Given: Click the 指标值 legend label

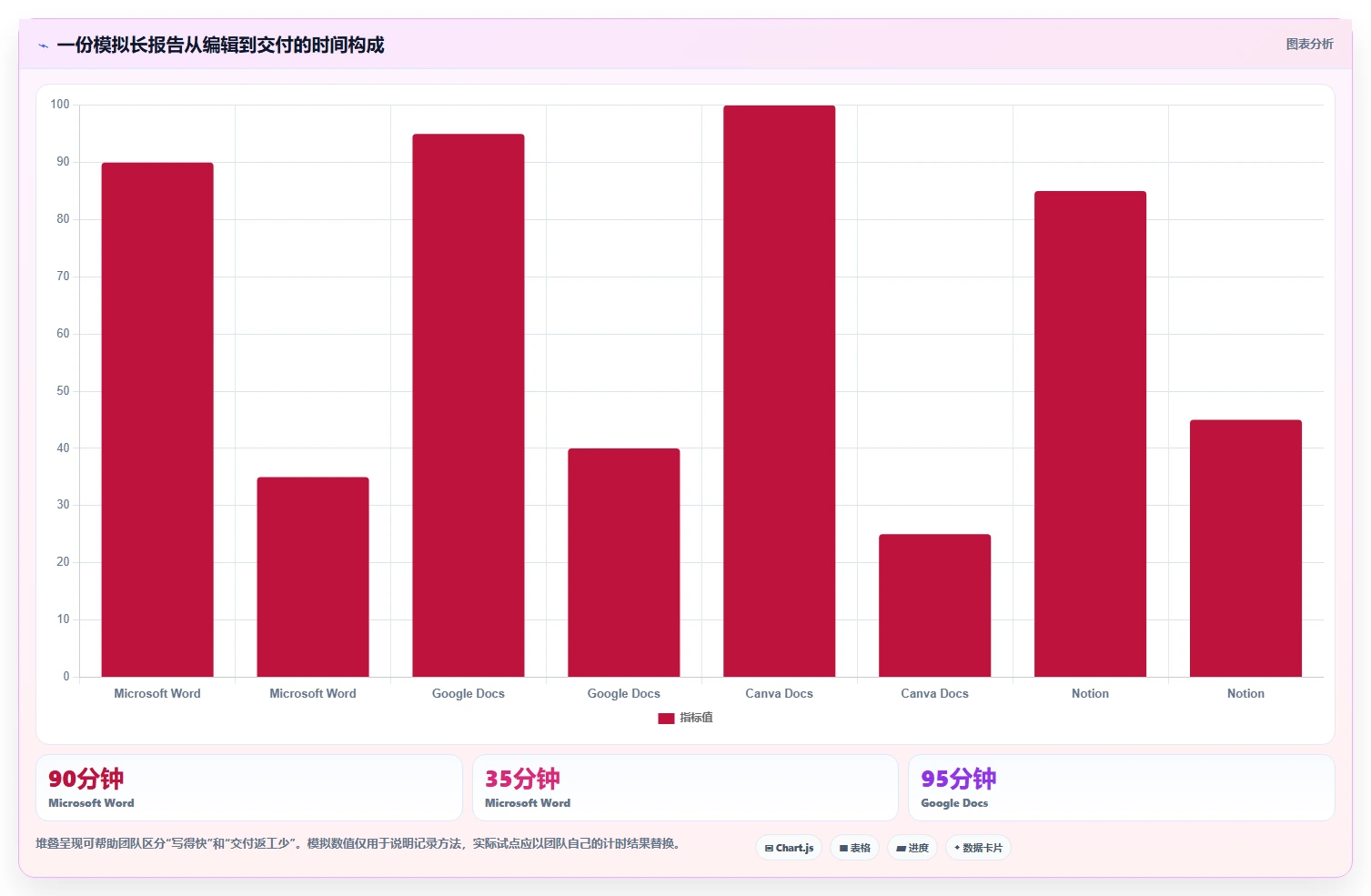Looking at the screenshot, I should pyautogui.click(x=697, y=718).
